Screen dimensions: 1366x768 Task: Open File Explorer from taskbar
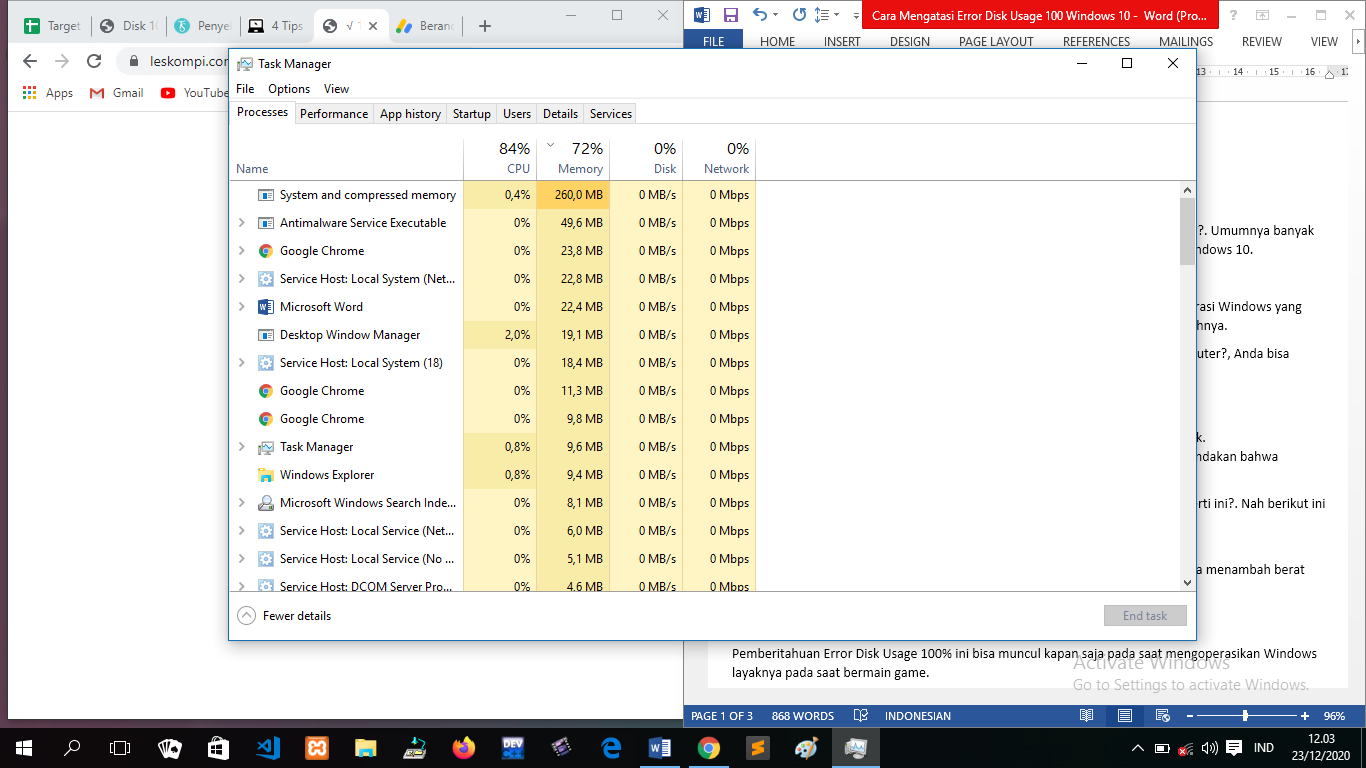365,747
